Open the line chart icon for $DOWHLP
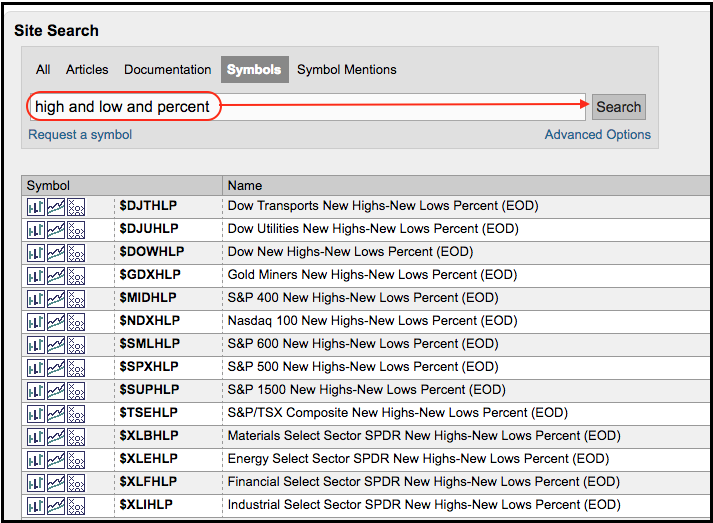This screenshot has width=713, height=523. tap(56, 252)
